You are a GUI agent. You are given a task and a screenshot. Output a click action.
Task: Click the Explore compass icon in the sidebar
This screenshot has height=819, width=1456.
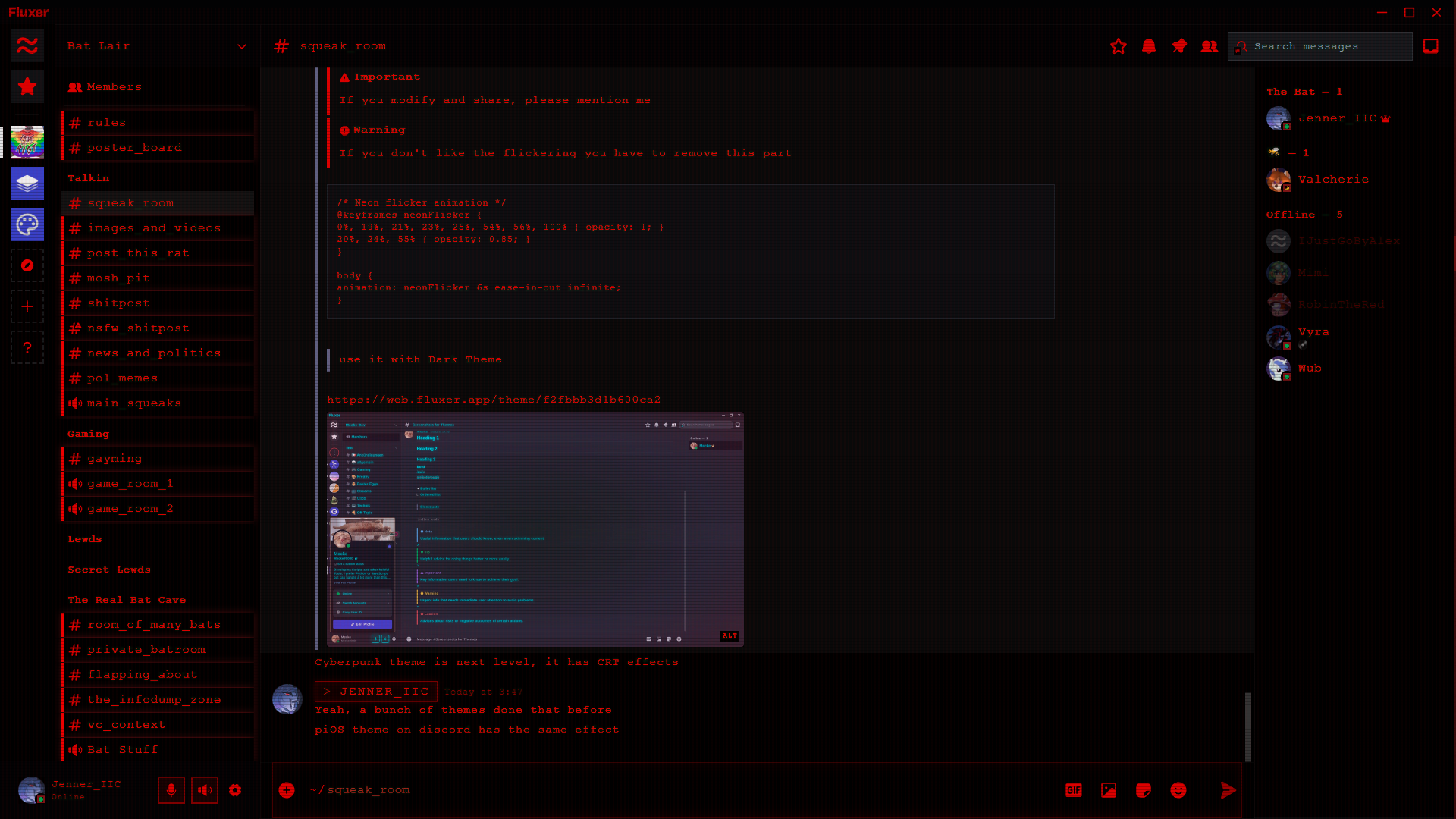(x=27, y=265)
